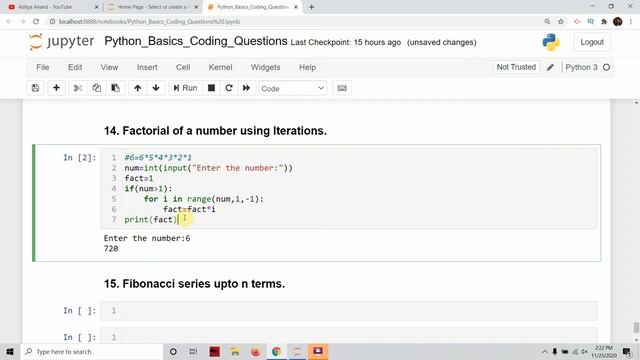Viewport: 640px width, 360px height.
Task: Click the pencil edit mode icon
Action: (x=550, y=67)
